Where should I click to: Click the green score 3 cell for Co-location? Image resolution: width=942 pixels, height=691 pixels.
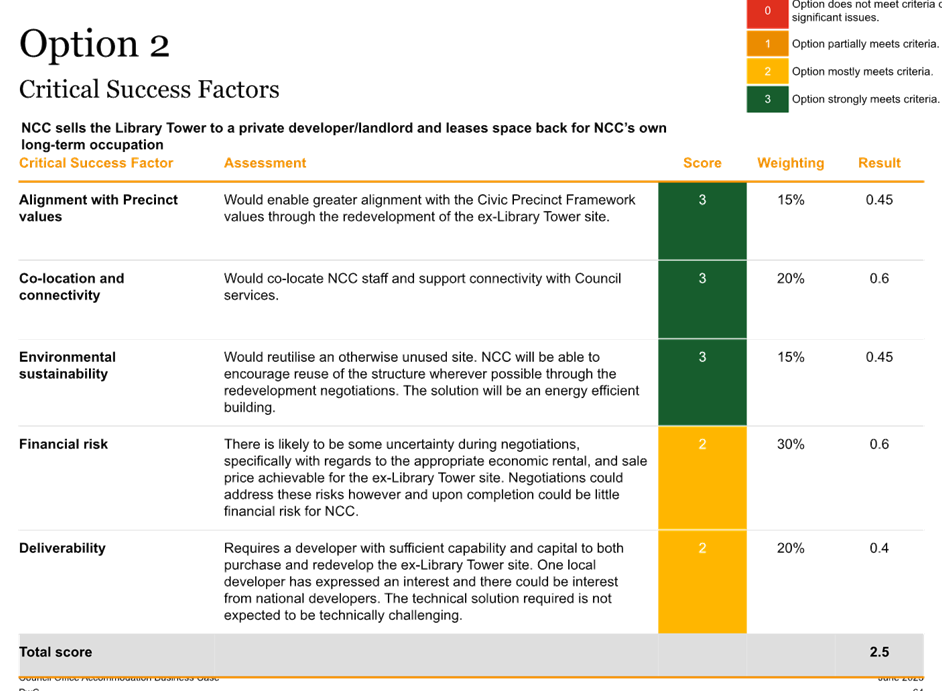[702, 300]
